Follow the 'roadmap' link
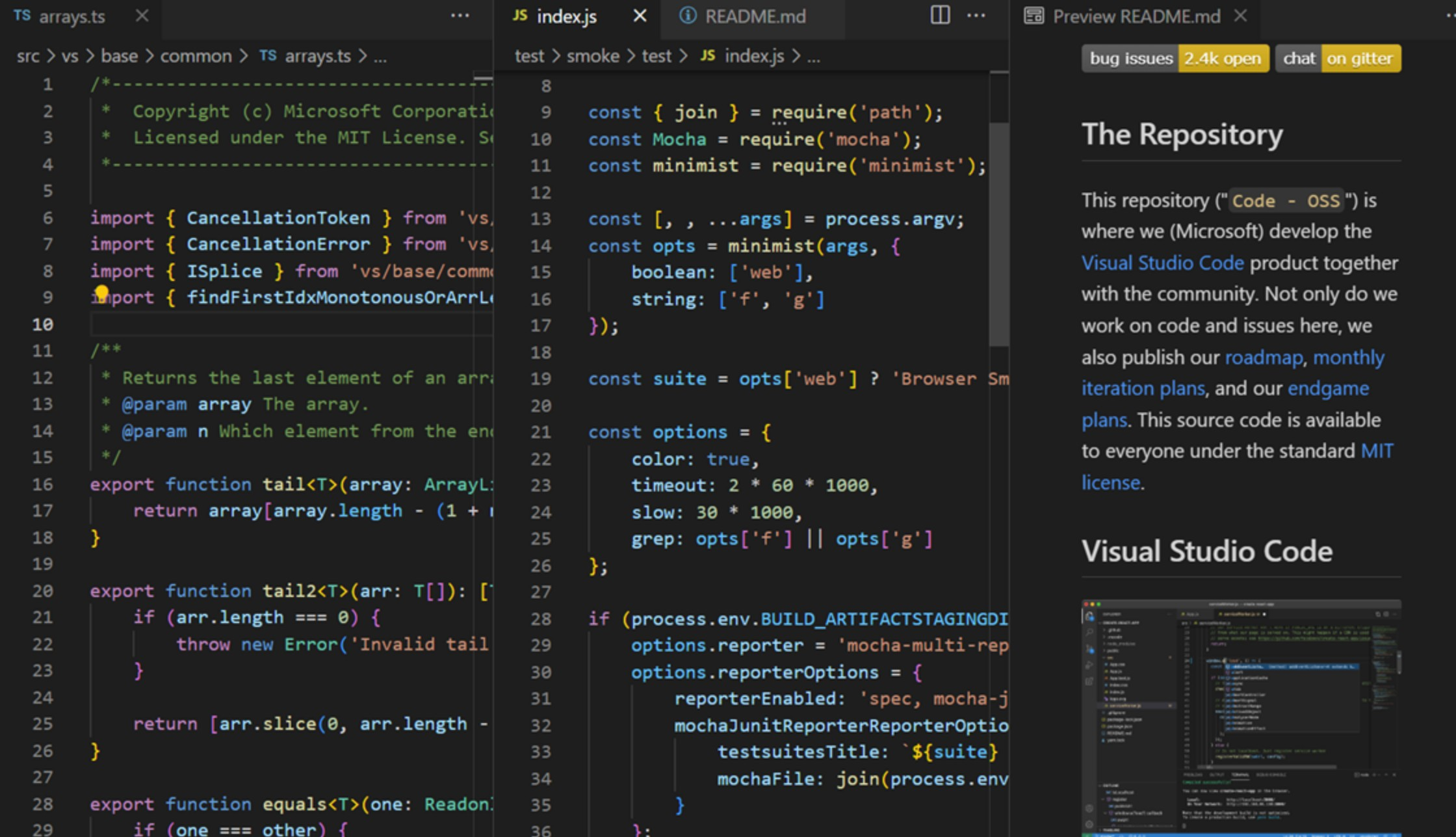This screenshot has width=1456, height=837. pos(1264,358)
